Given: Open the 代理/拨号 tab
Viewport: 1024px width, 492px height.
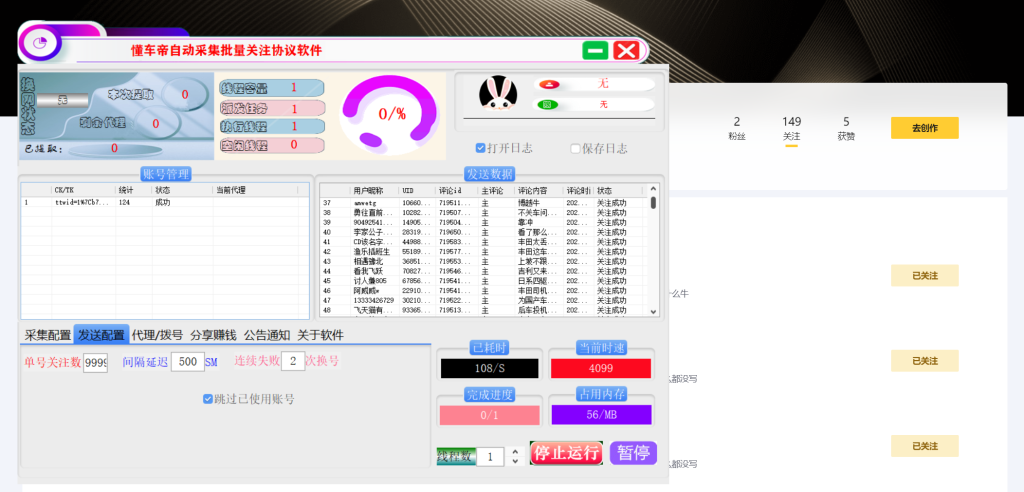Looking at the screenshot, I should pos(157,335).
